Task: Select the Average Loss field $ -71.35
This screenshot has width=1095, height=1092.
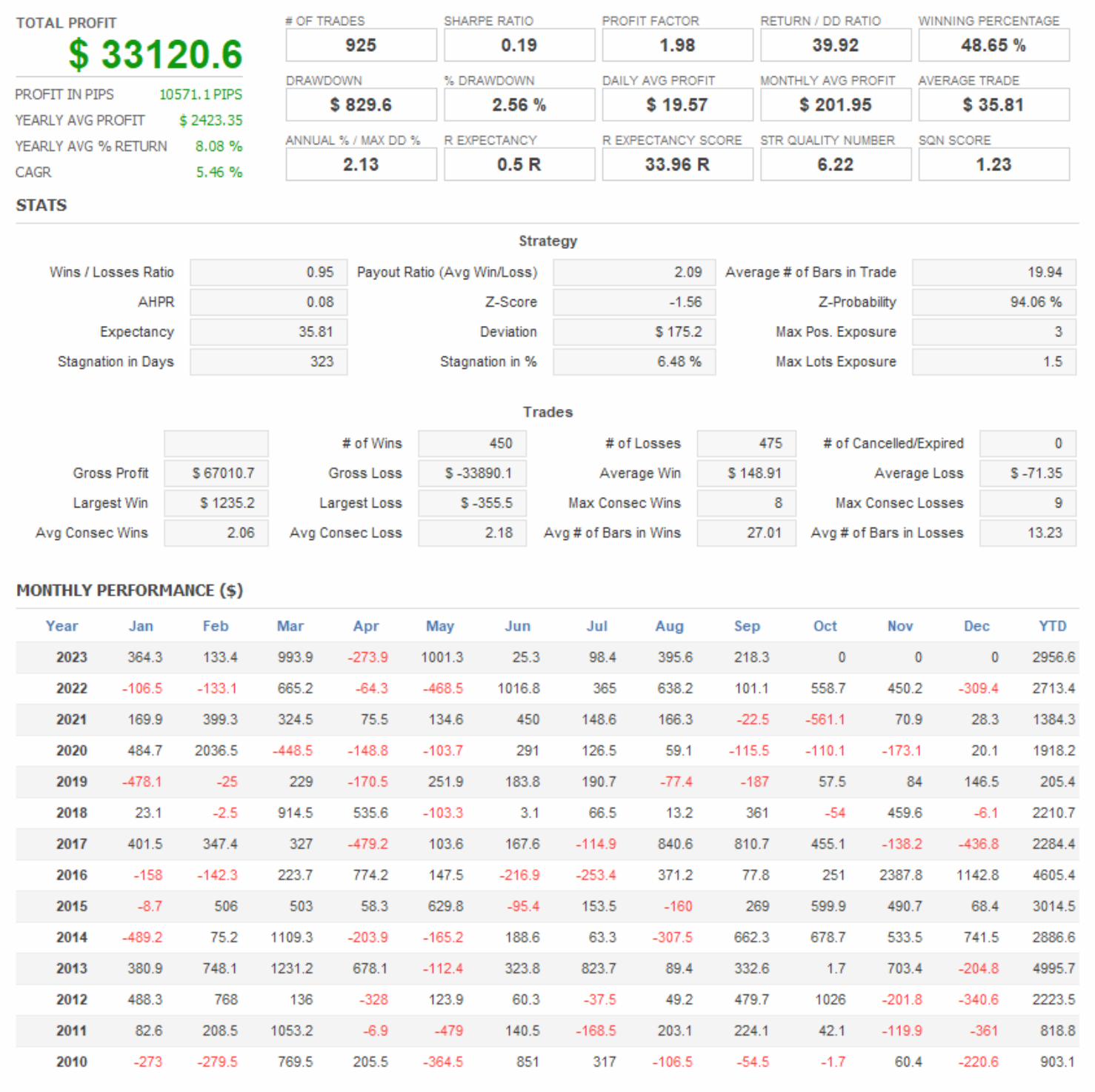Action: coord(1028,473)
